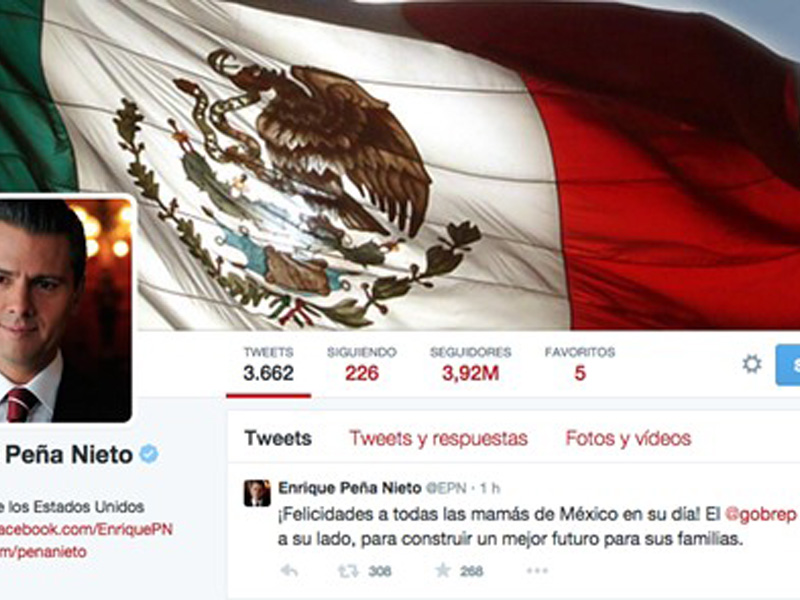Image resolution: width=800 pixels, height=600 pixels.
Task: Retweet the Felicidades tweet
Action: tap(348, 571)
